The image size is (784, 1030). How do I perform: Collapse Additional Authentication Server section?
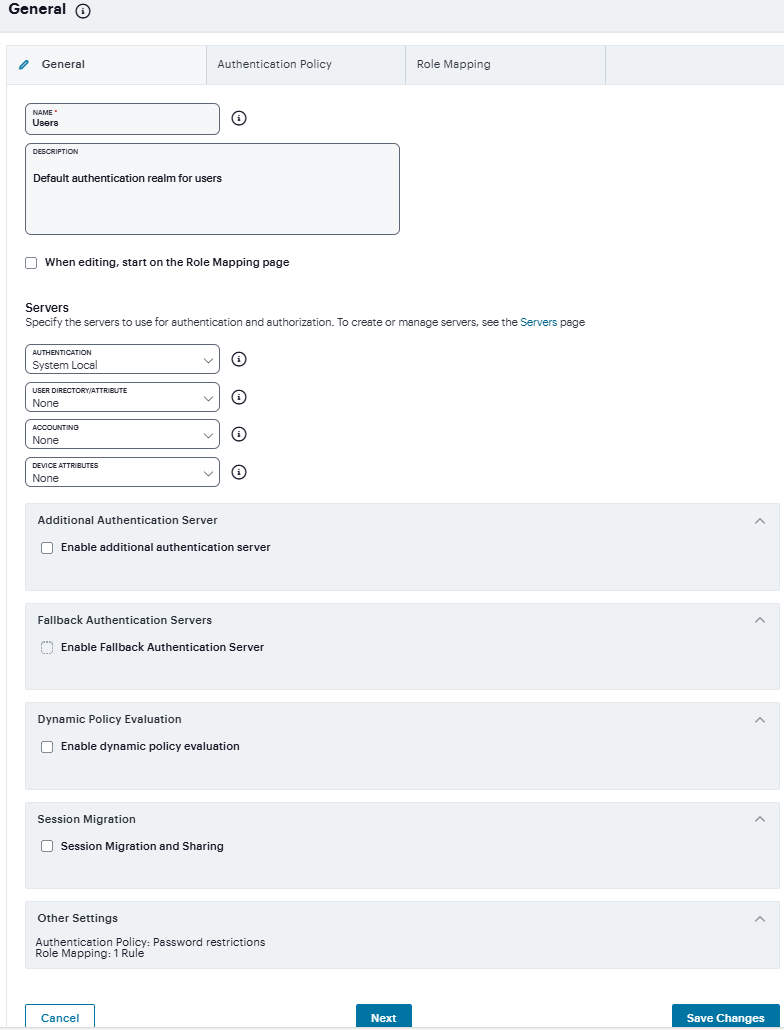[x=760, y=521]
